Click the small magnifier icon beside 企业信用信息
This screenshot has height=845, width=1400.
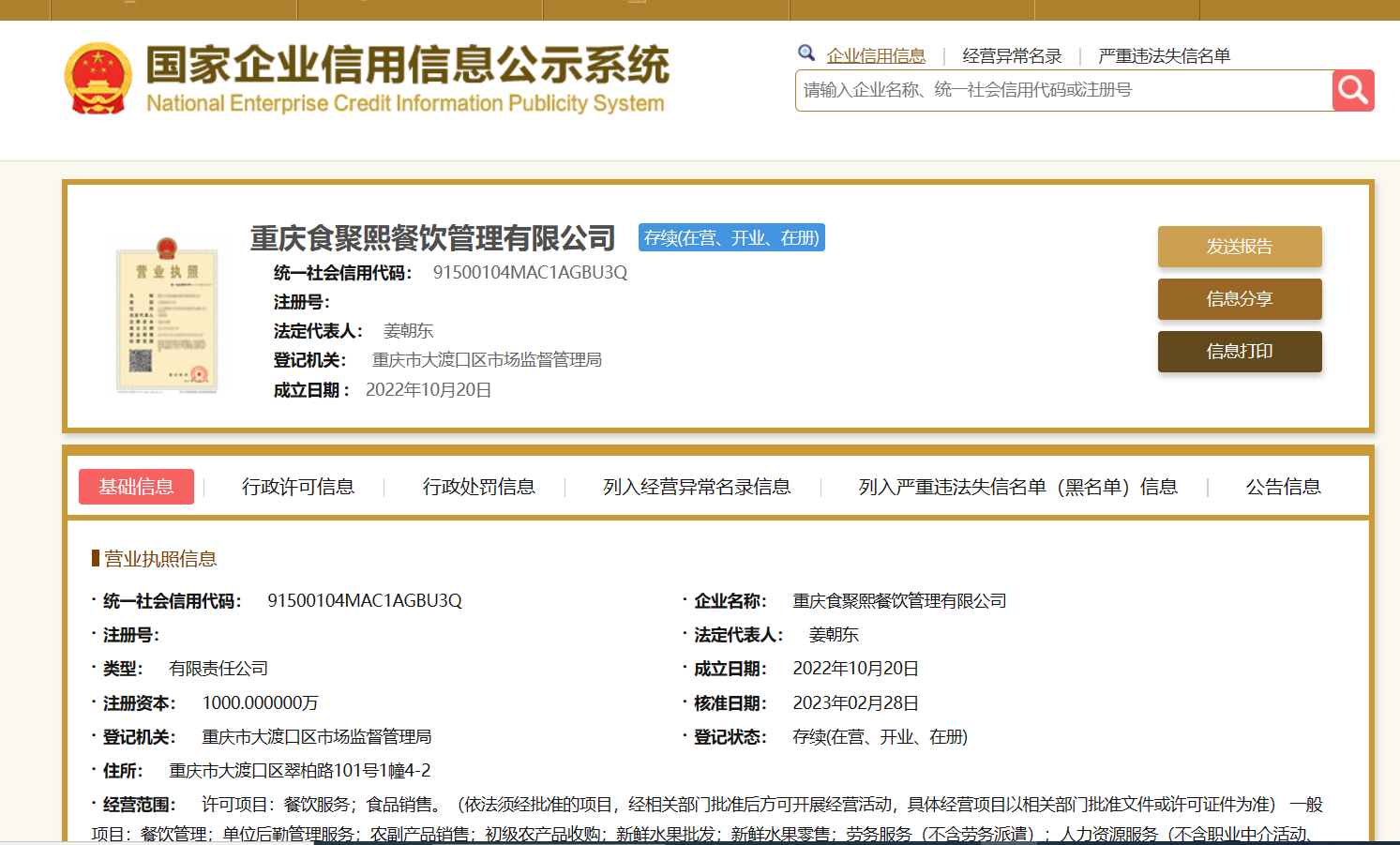[x=806, y=53]
